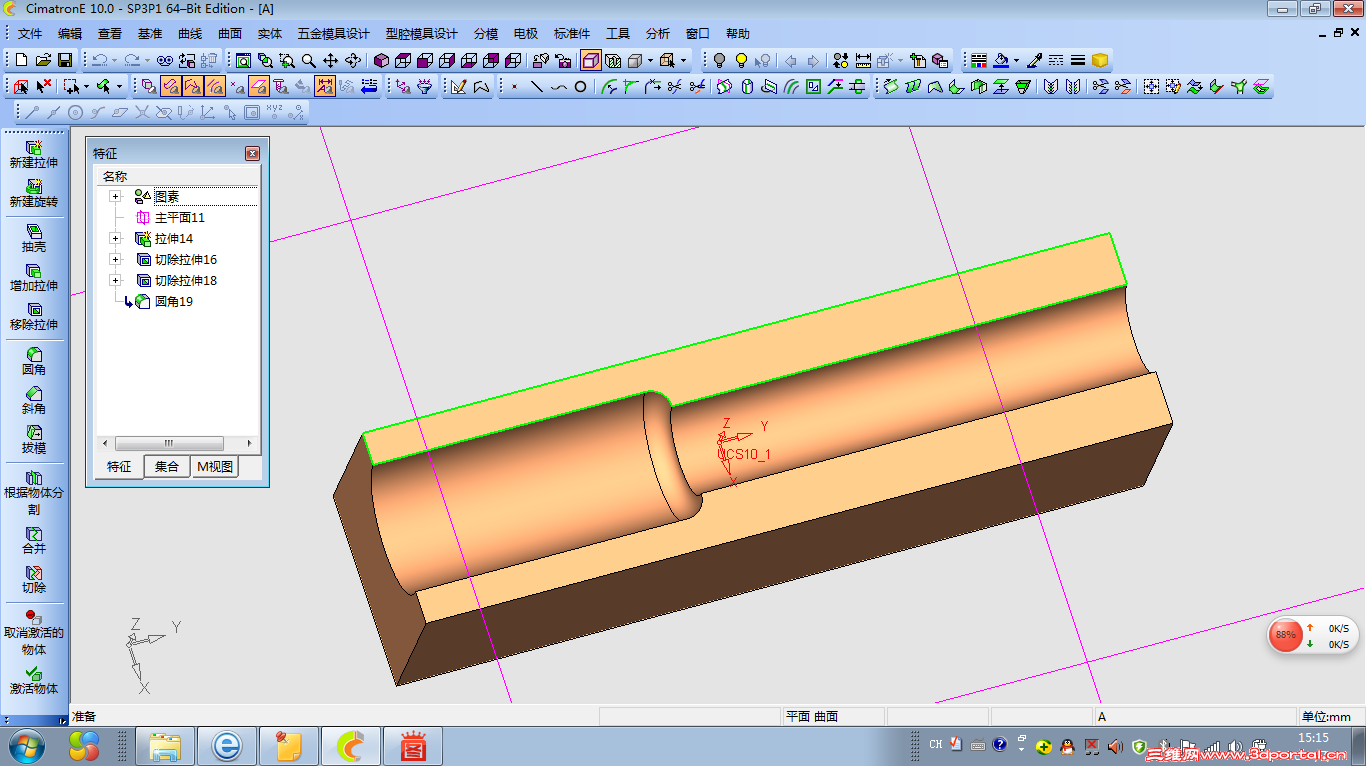Undo the last action

coord(100,60)
